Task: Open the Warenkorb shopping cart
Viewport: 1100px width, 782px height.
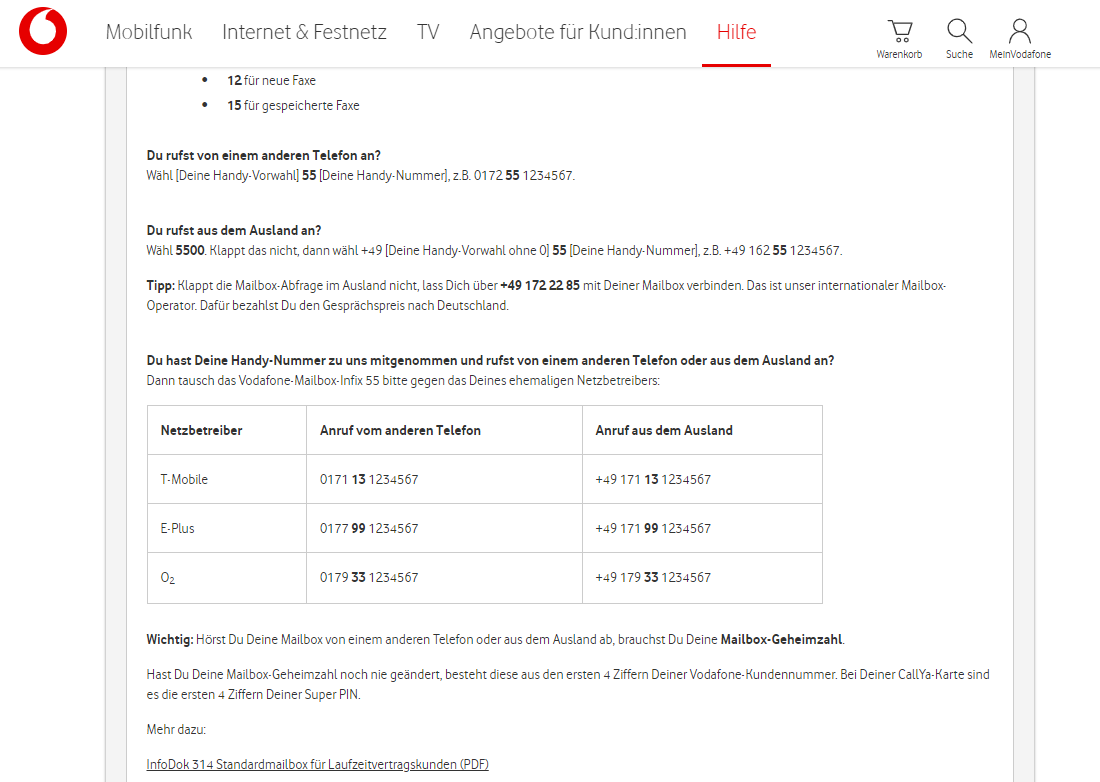Action: click(899, 39)
